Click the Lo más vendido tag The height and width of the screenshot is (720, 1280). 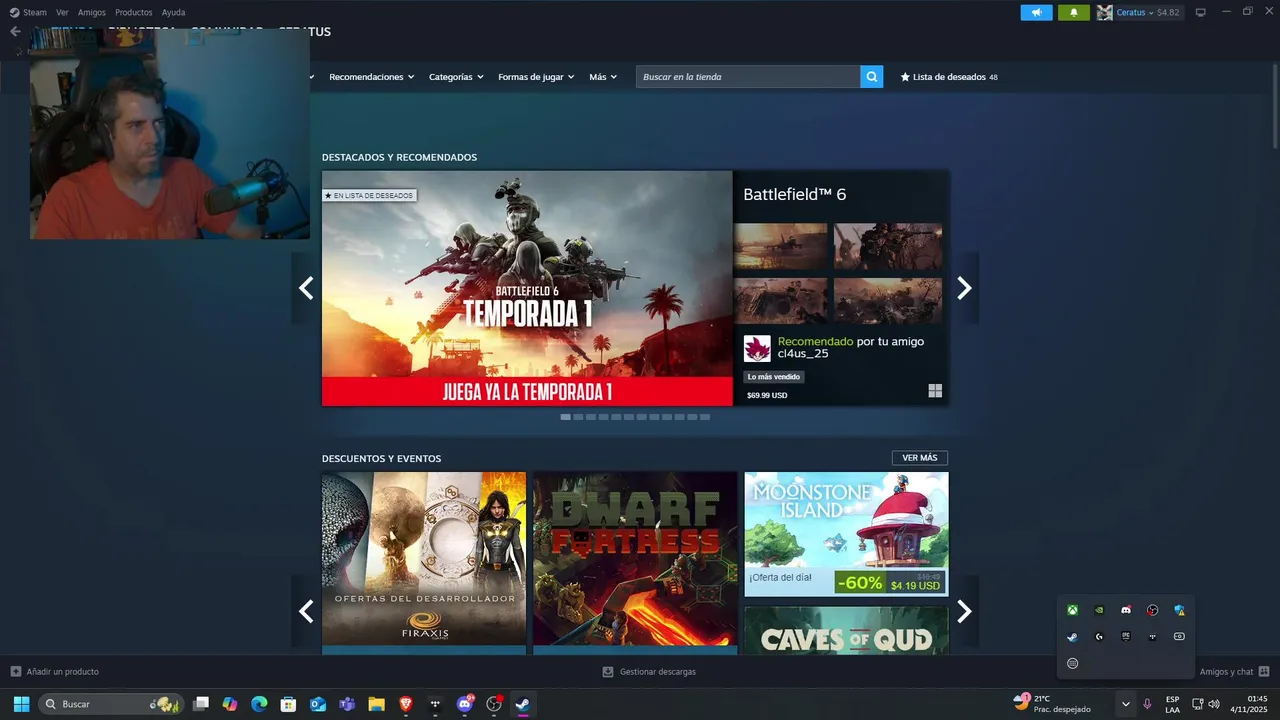tap(774, 377)
